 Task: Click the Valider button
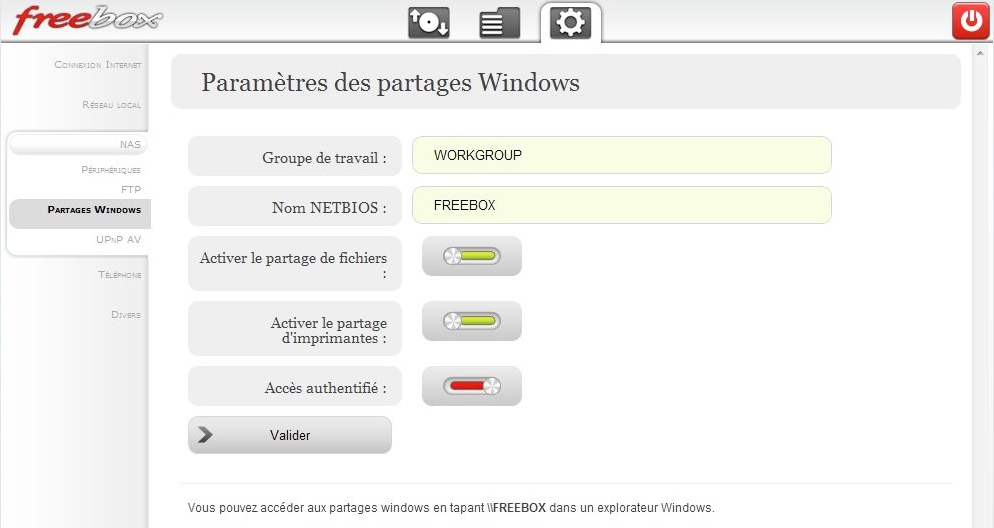[290, 435]
